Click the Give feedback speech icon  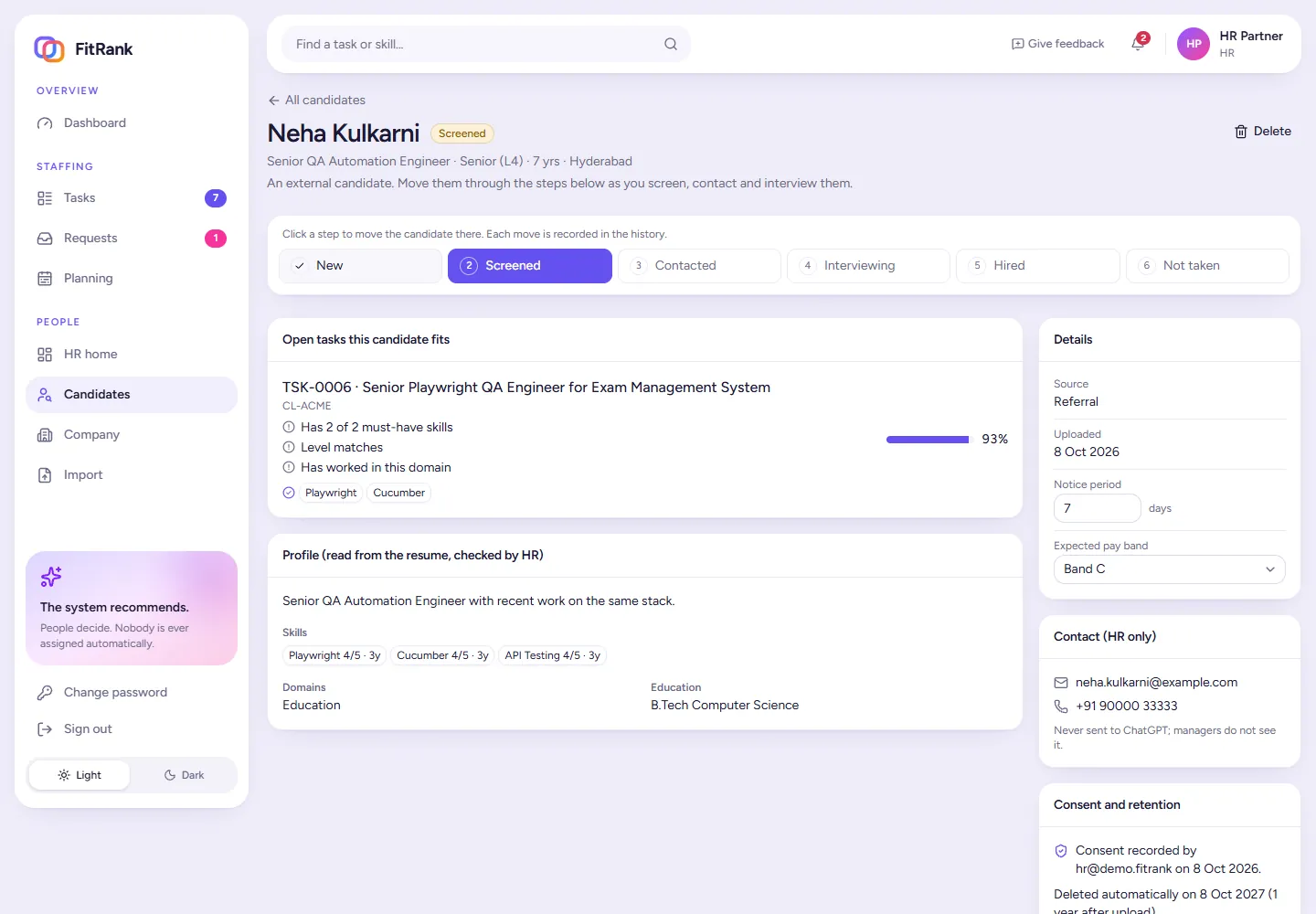point(1017,44)
